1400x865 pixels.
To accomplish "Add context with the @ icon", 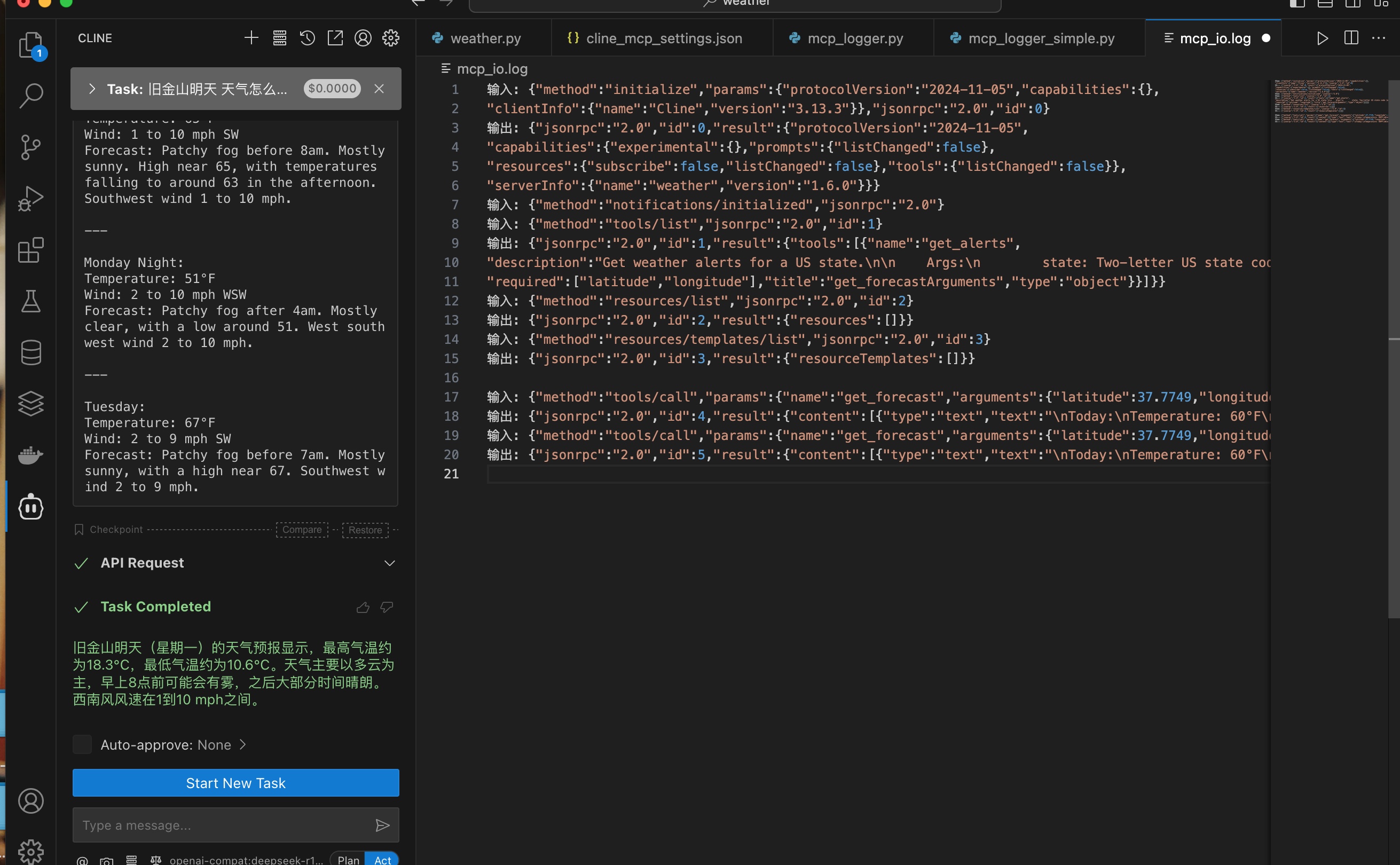I will coord(82,860).
